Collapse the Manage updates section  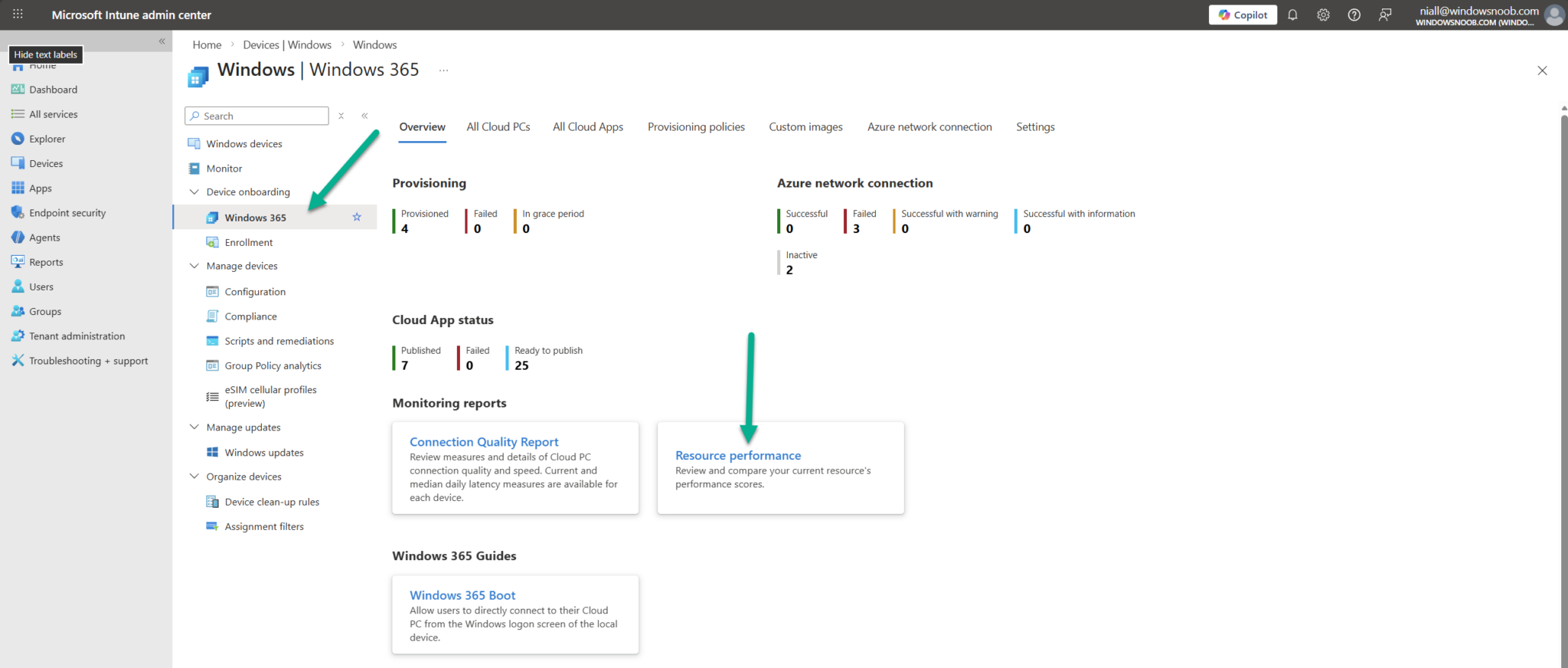coord(194,427)
